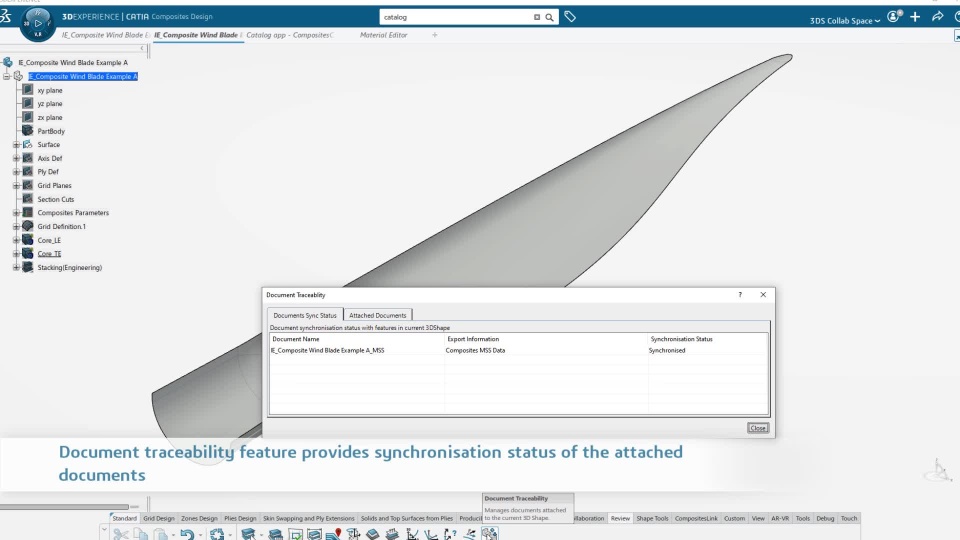Image resolution: width=960 pixels, height=540 pixels.
Task: Click the red-pin review toolbar icon
Action: (334, 534)
